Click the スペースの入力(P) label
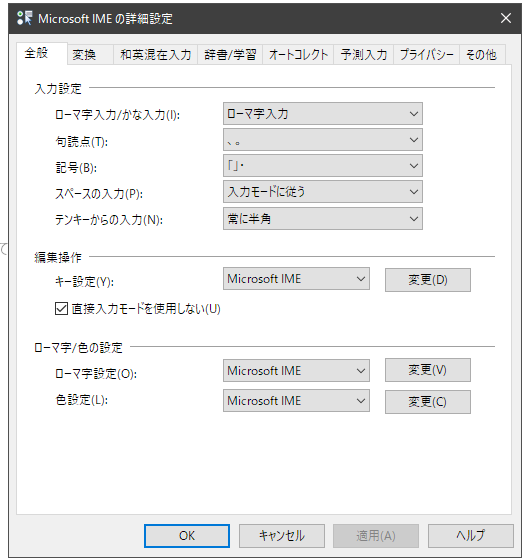The width and height of the screenshot is (531, 559). coord(99,194)
